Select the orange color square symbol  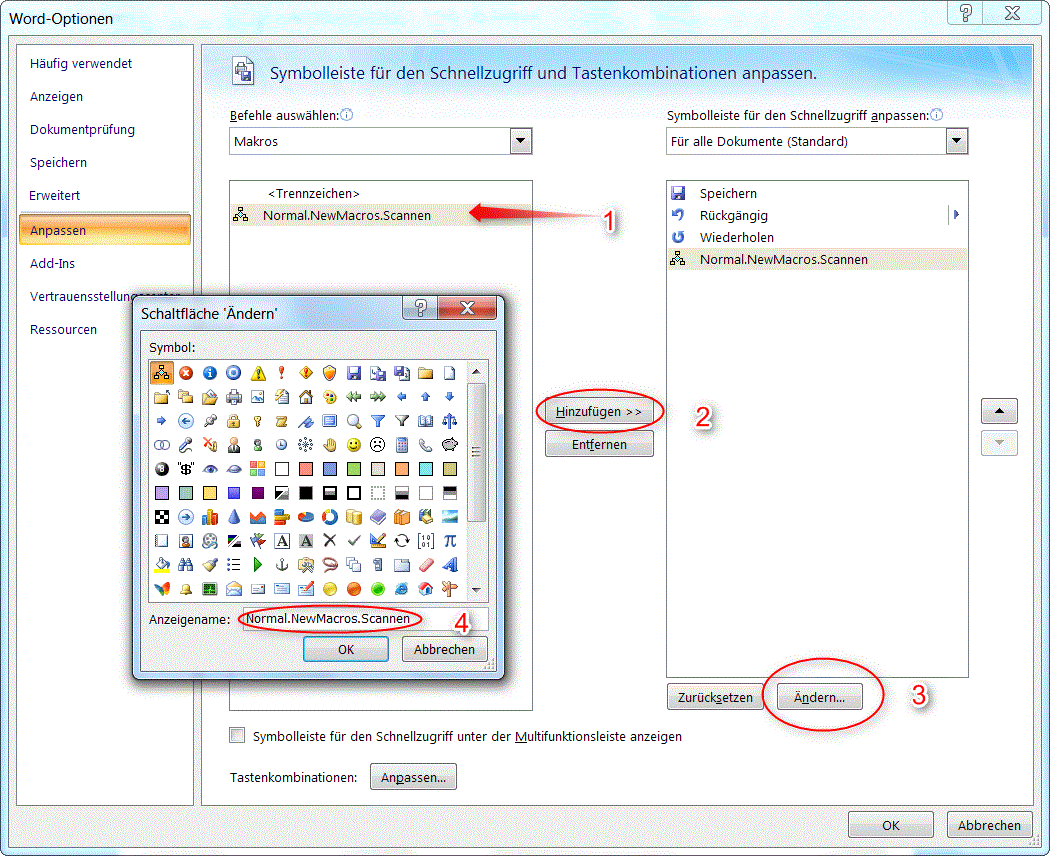point(402,467)
